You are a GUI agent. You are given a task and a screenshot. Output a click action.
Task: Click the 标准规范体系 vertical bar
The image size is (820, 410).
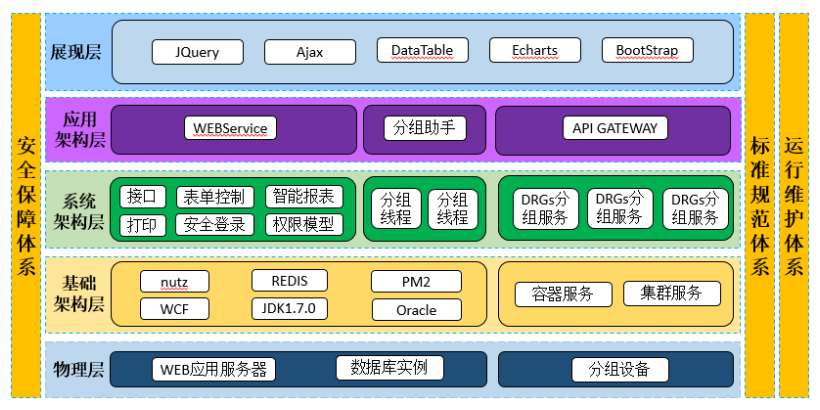click(760, 205)
